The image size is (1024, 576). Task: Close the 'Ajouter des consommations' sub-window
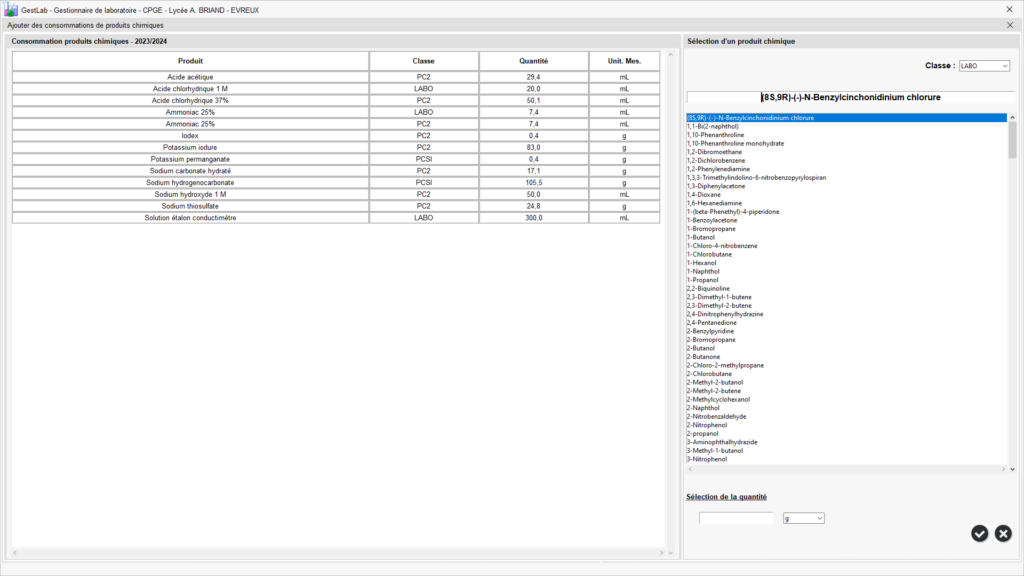coord(1009,25)
